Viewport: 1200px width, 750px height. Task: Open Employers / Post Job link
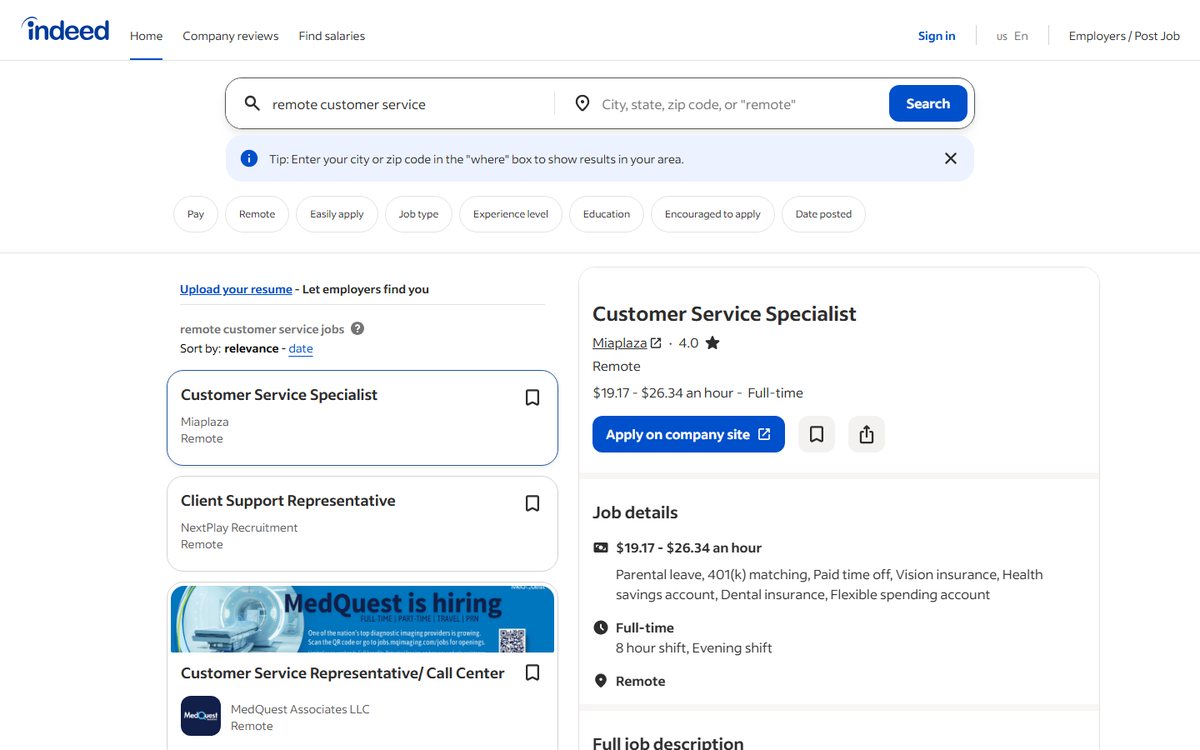click(x=1124, y=36)
